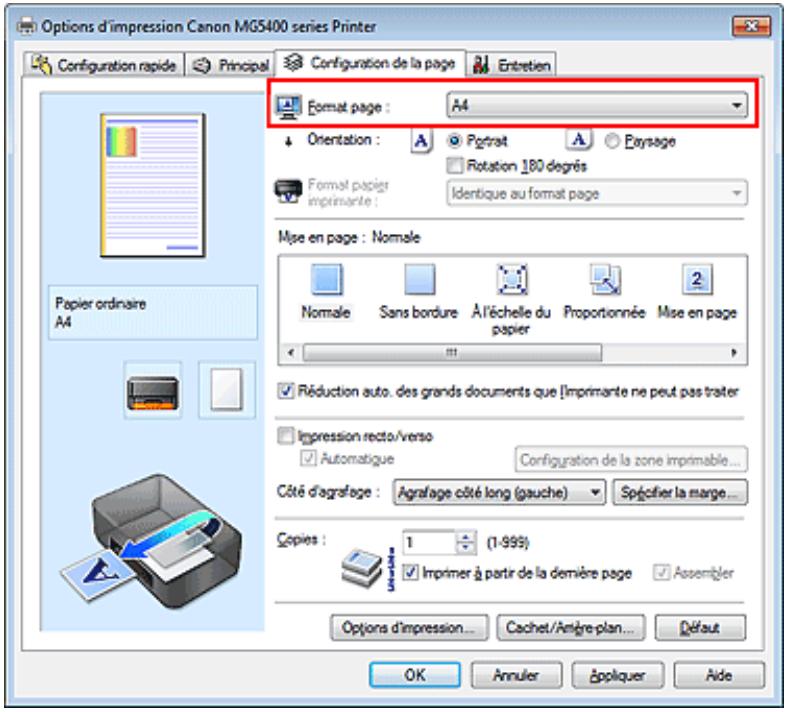Switch to Entretien tab
787x712 pixels.
point(511,65)
